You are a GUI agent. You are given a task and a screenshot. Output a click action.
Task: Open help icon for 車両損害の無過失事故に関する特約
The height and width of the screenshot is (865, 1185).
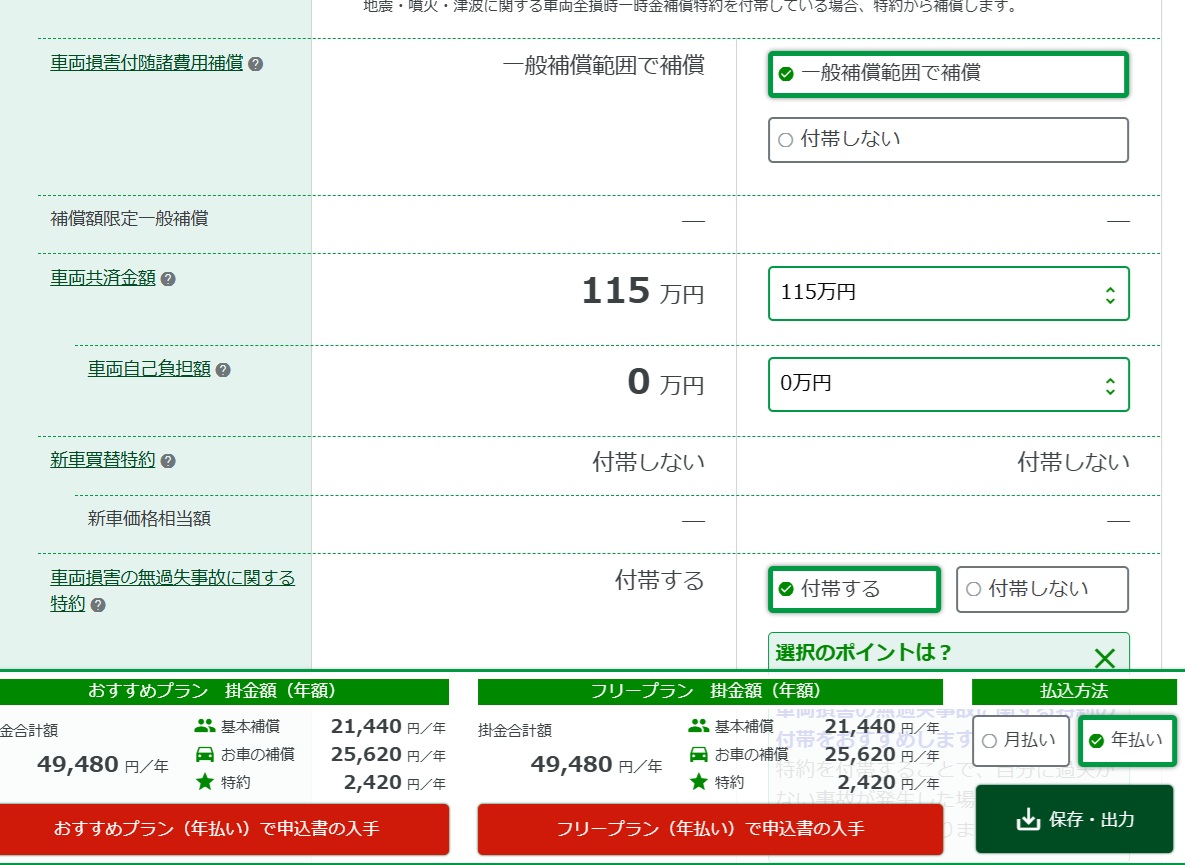[98, 605]
